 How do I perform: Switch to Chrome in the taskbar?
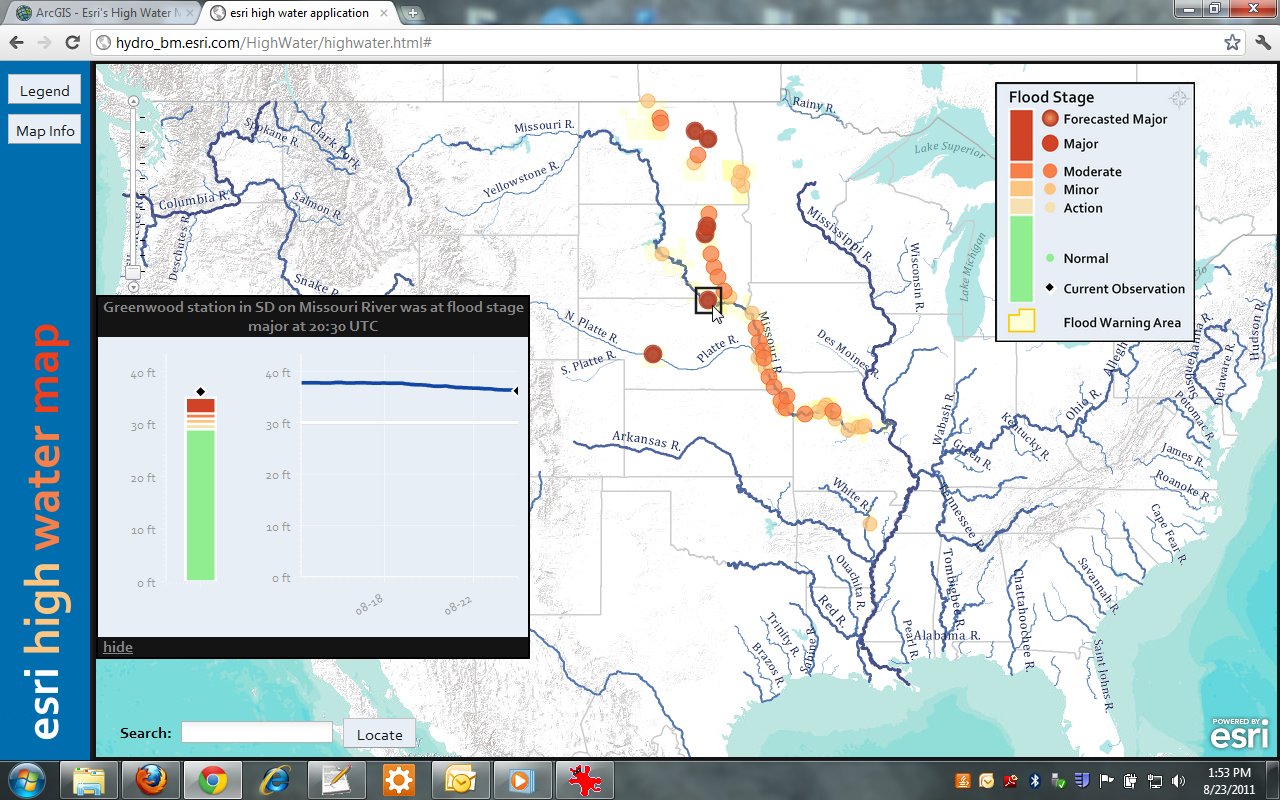coord(213,780)
